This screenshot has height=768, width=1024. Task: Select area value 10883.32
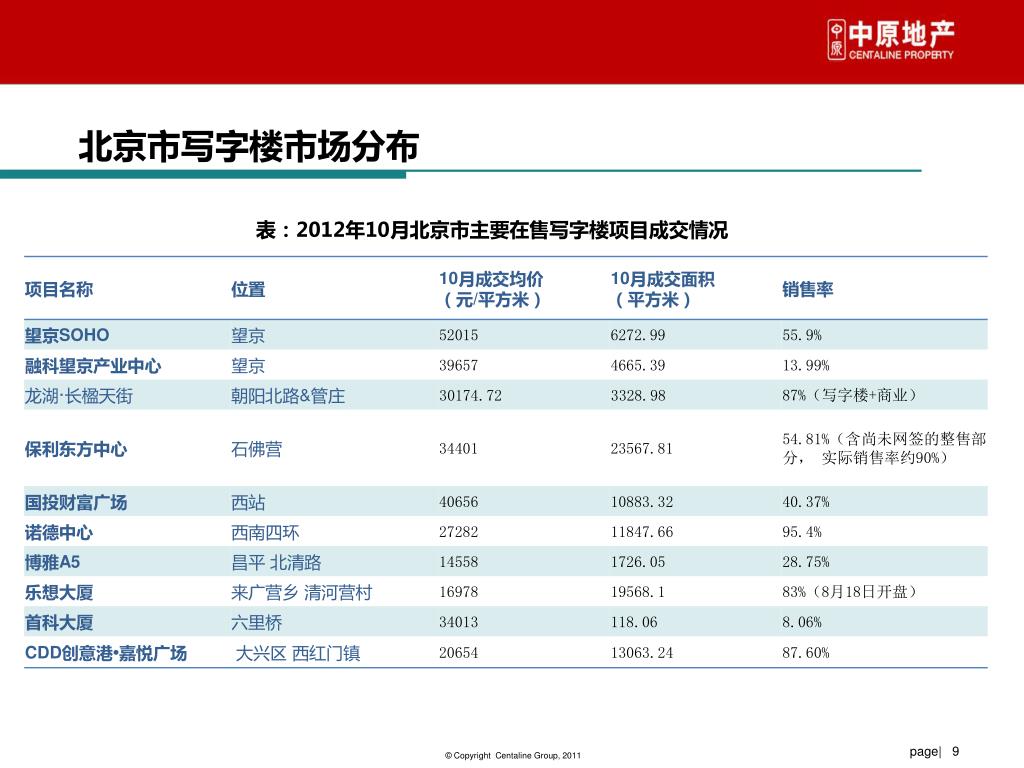coord(641,502)
